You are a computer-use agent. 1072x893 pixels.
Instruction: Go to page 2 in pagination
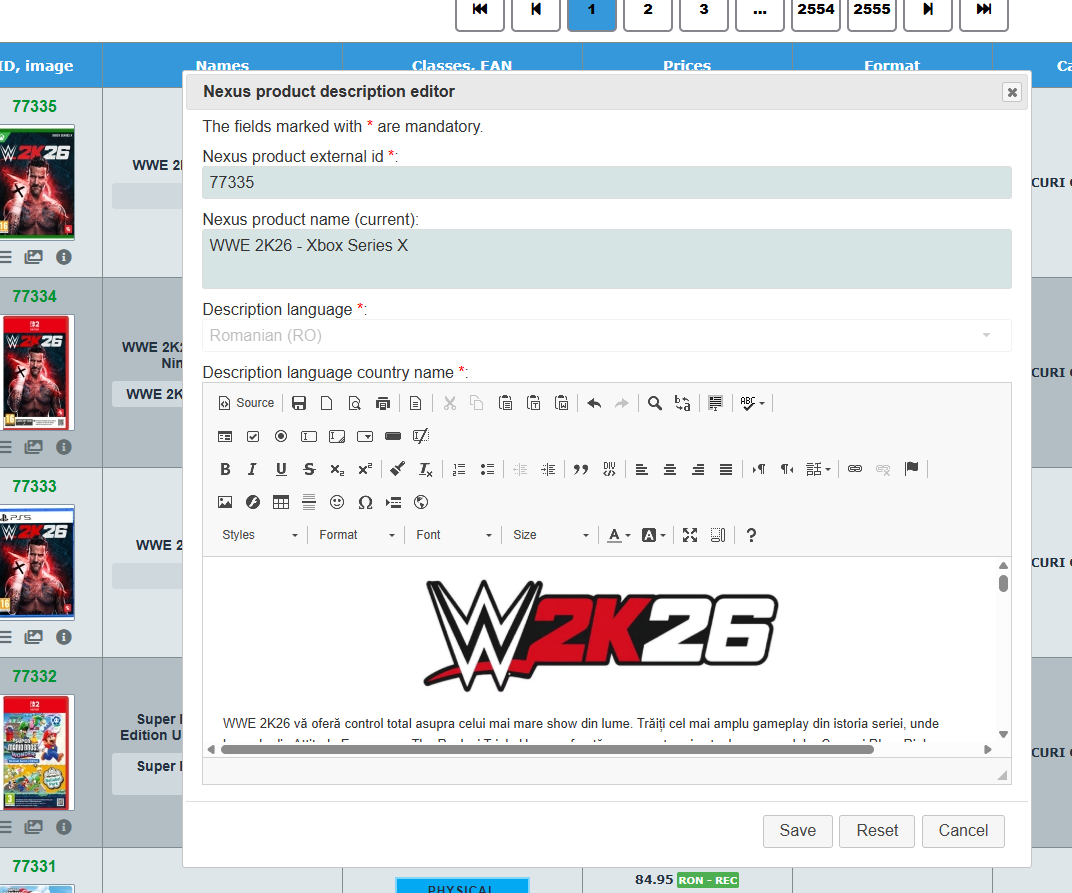point(648,10)
